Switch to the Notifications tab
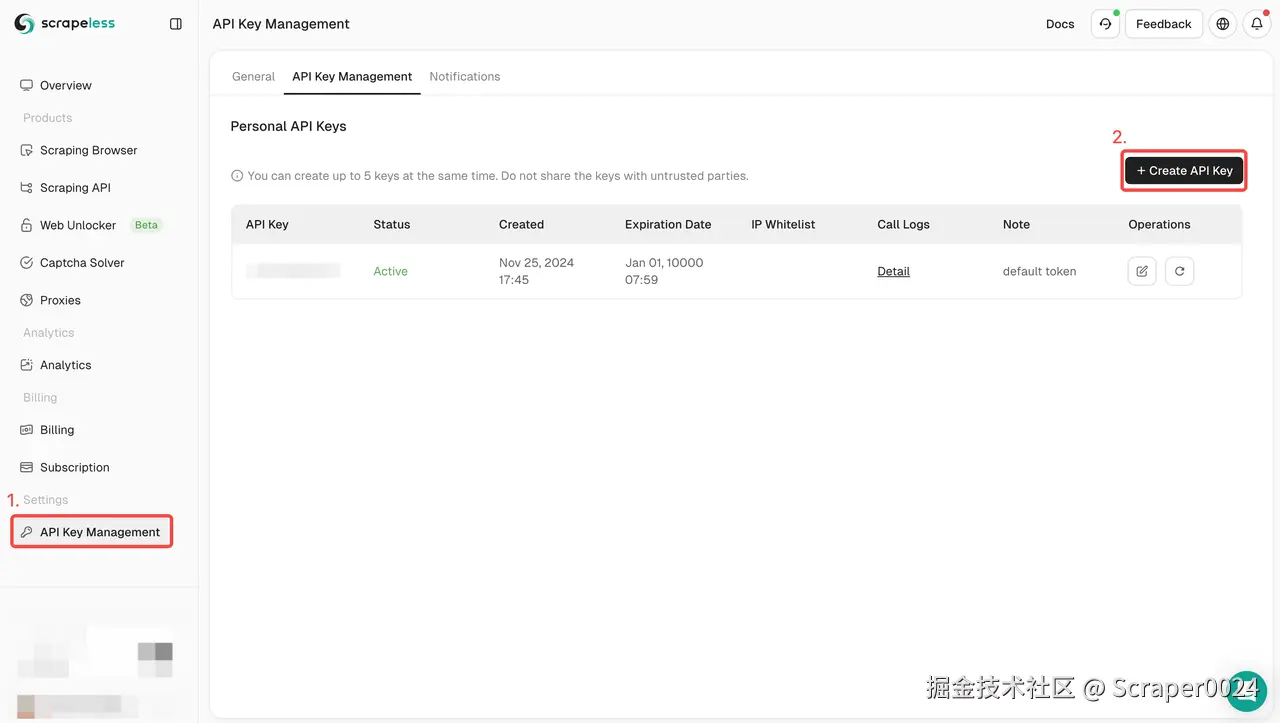The width and height of the screenshot is (1280, 723). click(464, 76)
